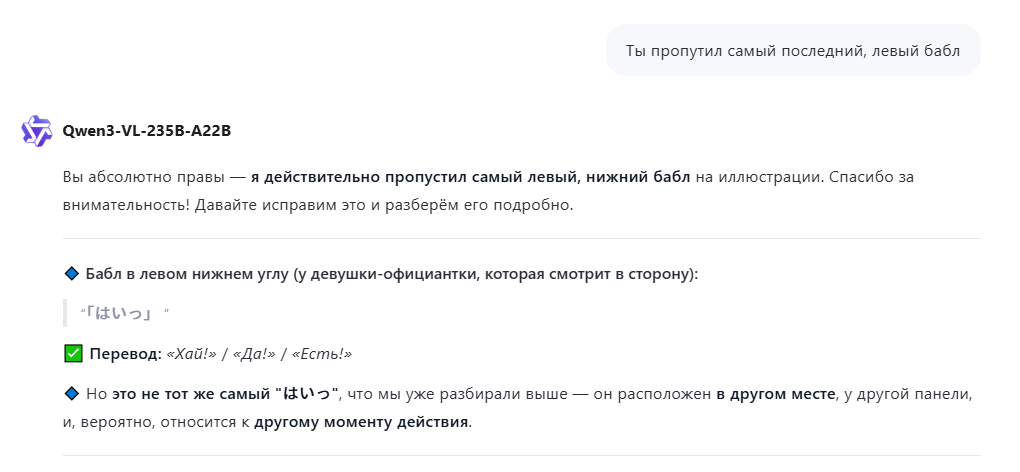Click the bold text "другому моменту действия"
The image size is (1020, 472).
[361, 421]
